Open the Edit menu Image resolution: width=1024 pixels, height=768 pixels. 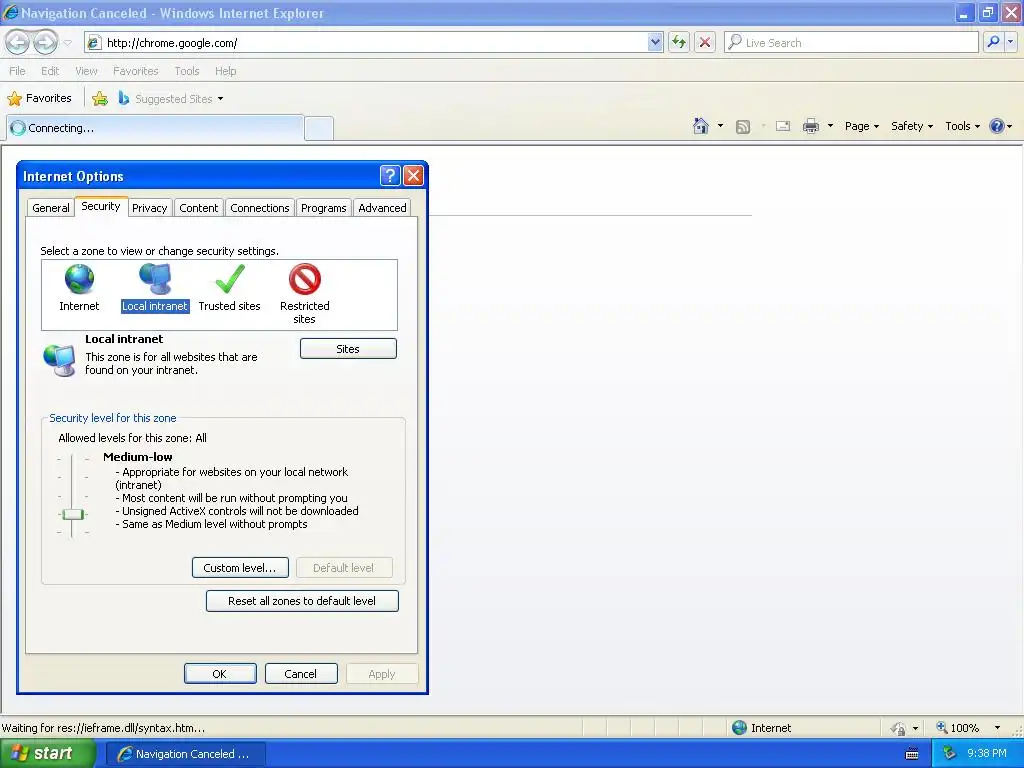(50, 71)
